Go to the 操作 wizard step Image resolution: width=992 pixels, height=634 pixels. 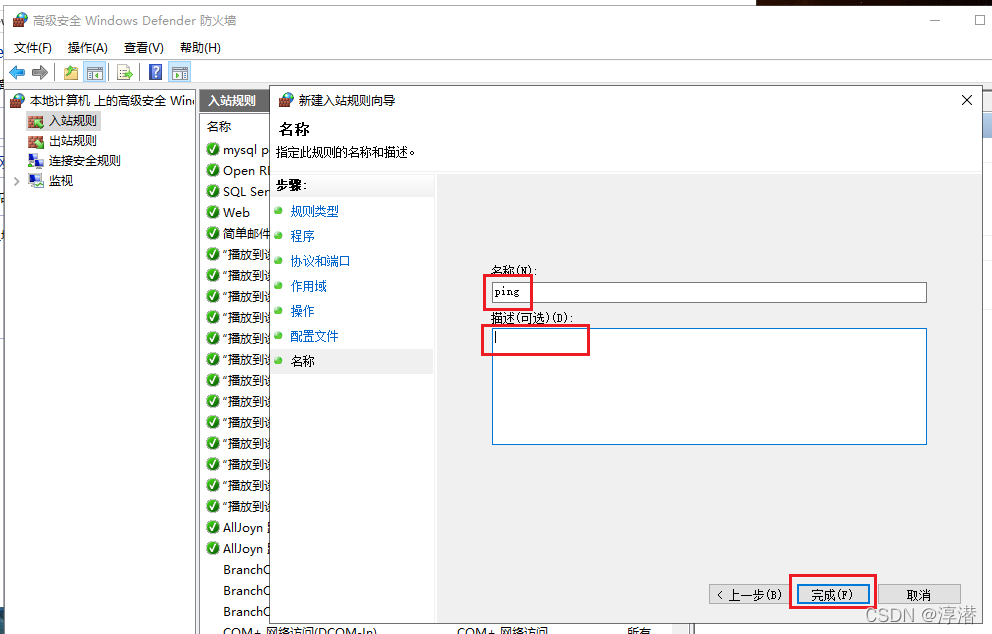pos(302,311)
